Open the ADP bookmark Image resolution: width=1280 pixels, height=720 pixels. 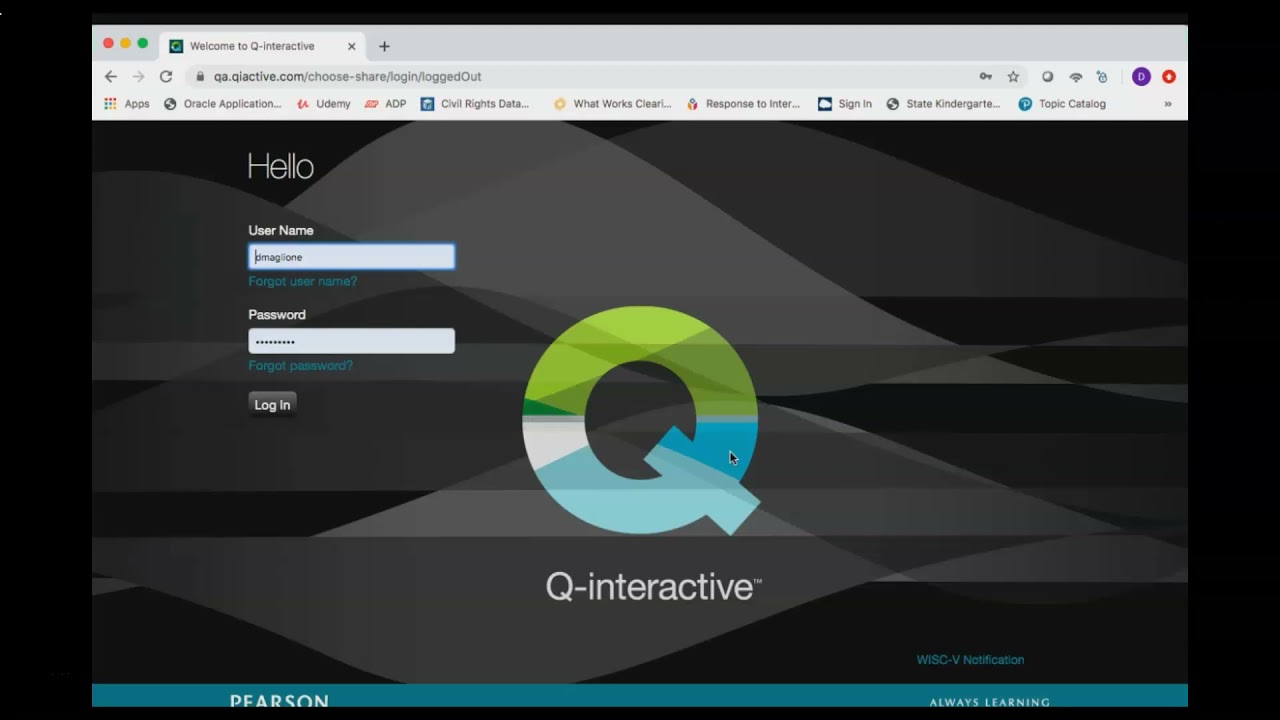coord(386,104)
